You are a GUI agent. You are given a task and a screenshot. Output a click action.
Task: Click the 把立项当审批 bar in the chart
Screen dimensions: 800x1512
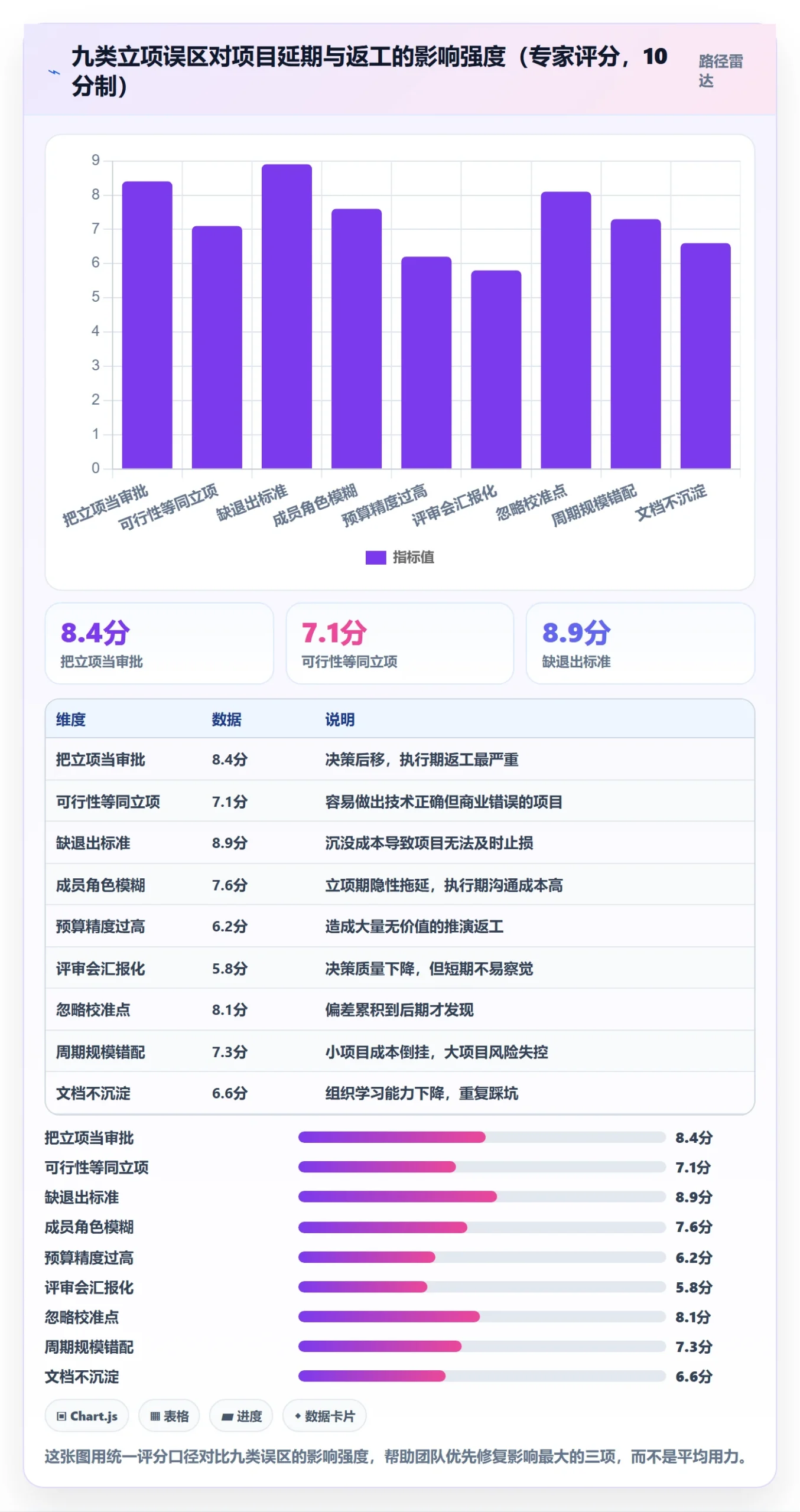coord(147,325)
